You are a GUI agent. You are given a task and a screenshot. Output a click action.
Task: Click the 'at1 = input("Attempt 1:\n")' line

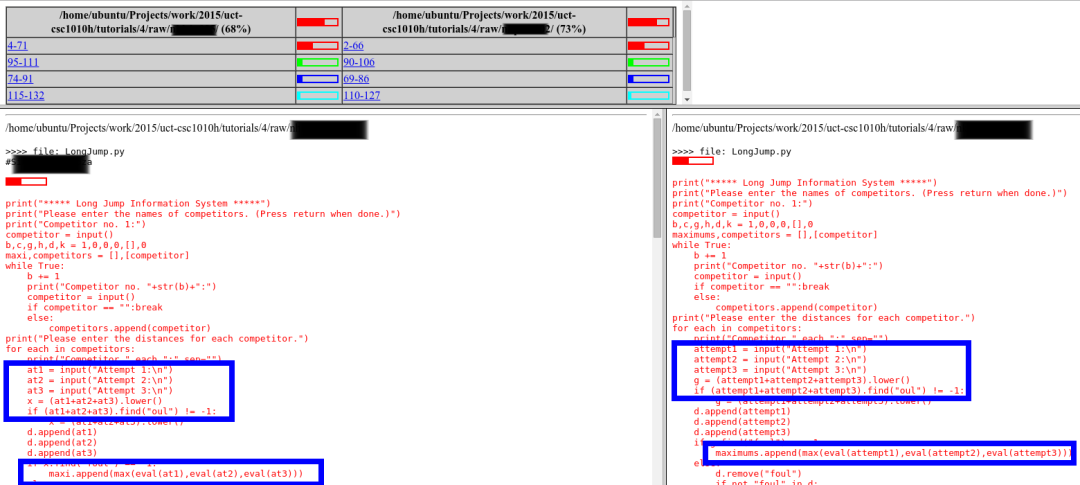(100, 369)
